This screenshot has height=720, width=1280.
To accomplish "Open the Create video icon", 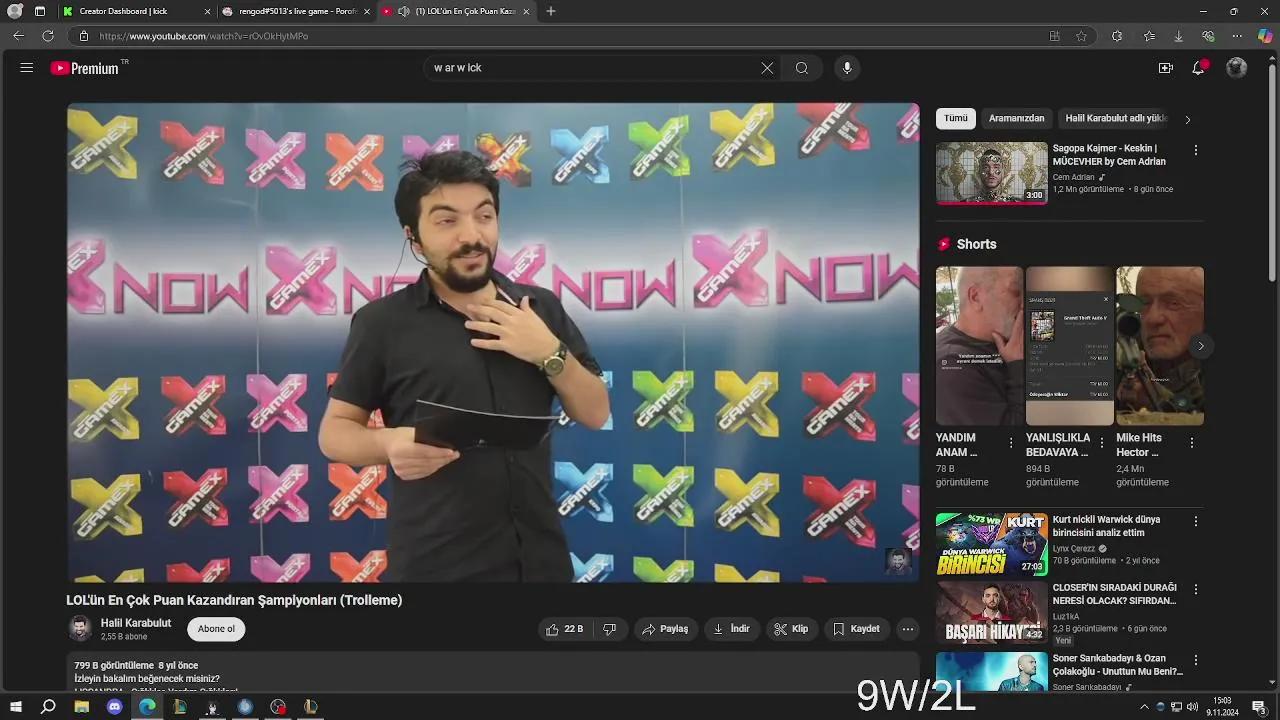I will click(x=1166, y=68).
